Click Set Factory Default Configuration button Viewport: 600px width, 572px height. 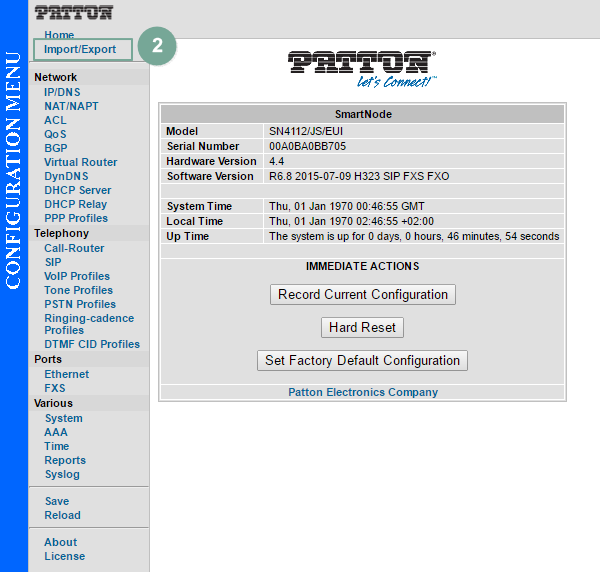point(362,360)
